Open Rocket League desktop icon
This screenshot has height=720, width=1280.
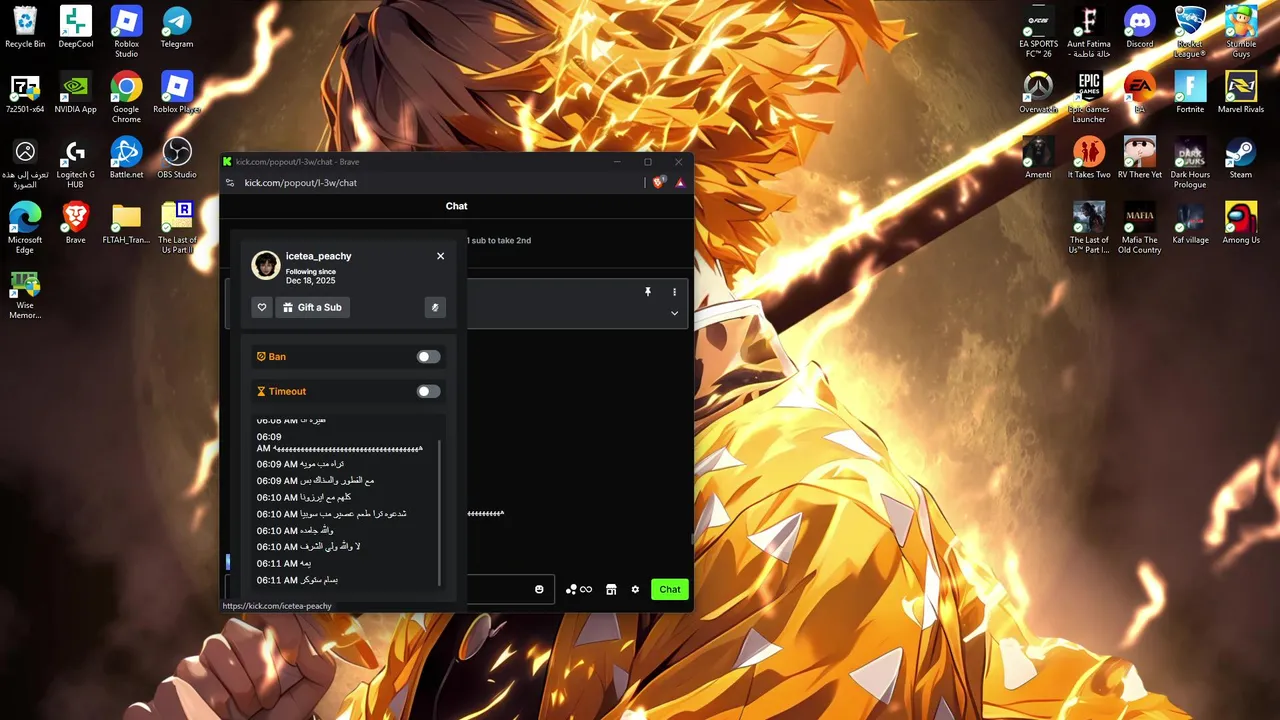tap(1190, 32)
